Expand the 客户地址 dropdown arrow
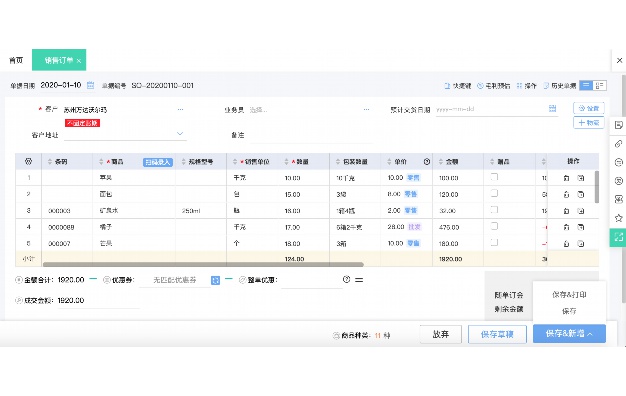This screenshot has width=626, height=396. click(x=180, y=134)
